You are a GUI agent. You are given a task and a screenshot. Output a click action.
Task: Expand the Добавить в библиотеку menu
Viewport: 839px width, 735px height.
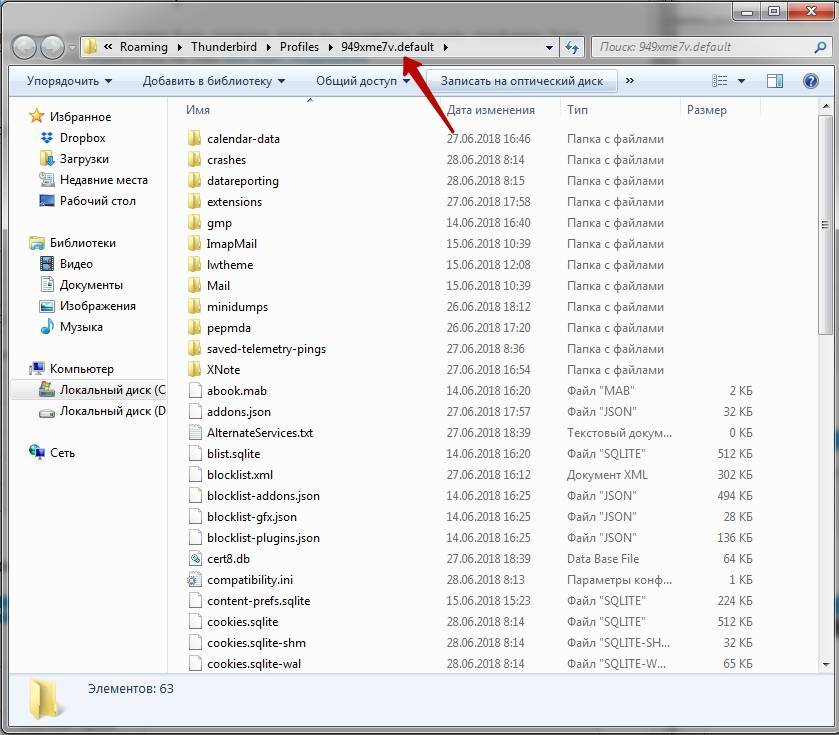click(x=213, y=81)
